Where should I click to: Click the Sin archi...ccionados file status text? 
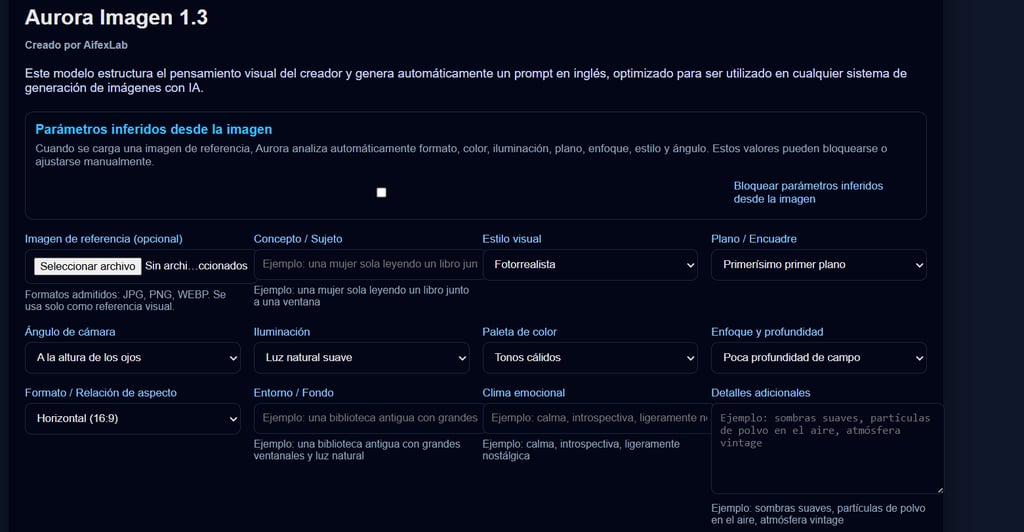[x=196, y=266]
